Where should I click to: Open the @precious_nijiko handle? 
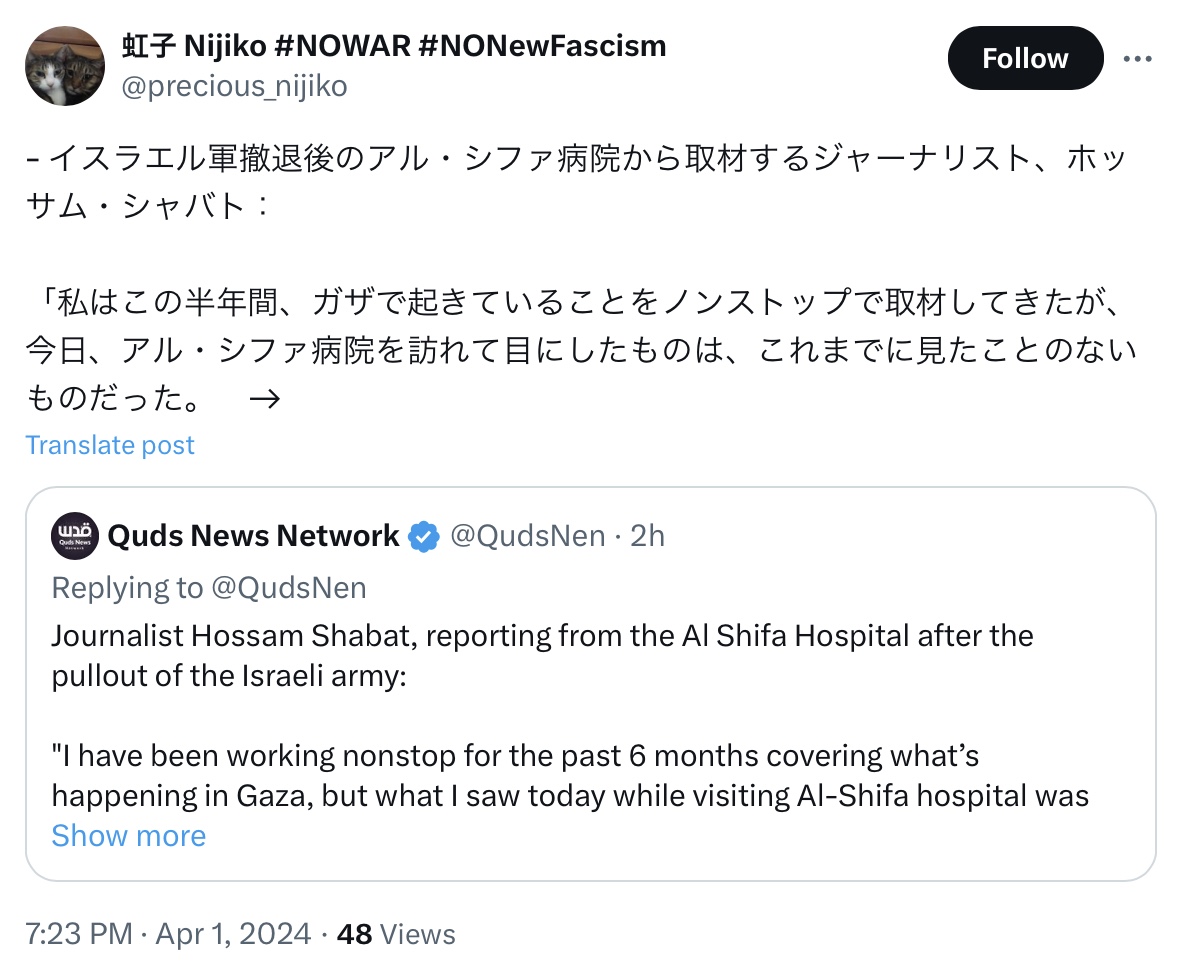coord(234,86)
